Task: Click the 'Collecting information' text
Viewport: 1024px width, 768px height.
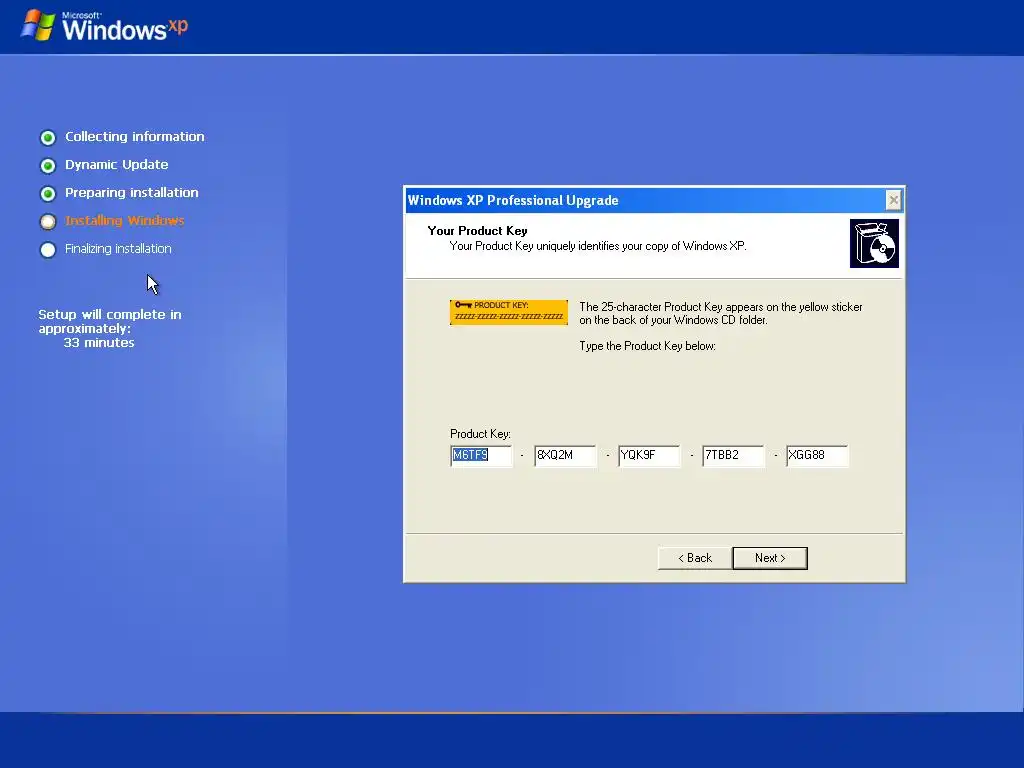Action: [x=135, y=136]
